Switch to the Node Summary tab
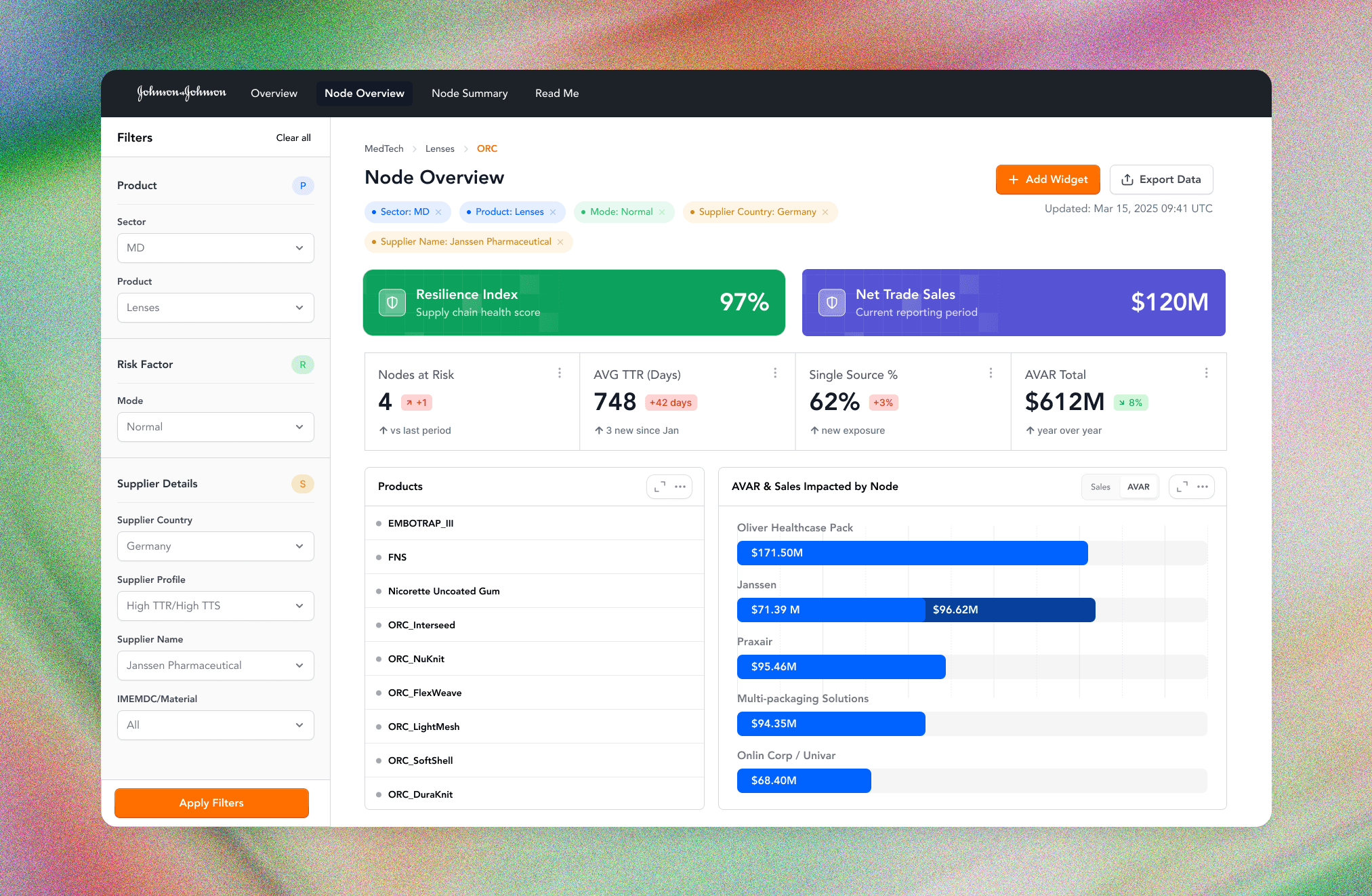1372x896 pixels. pyautogui.click(x=470, y=94)
